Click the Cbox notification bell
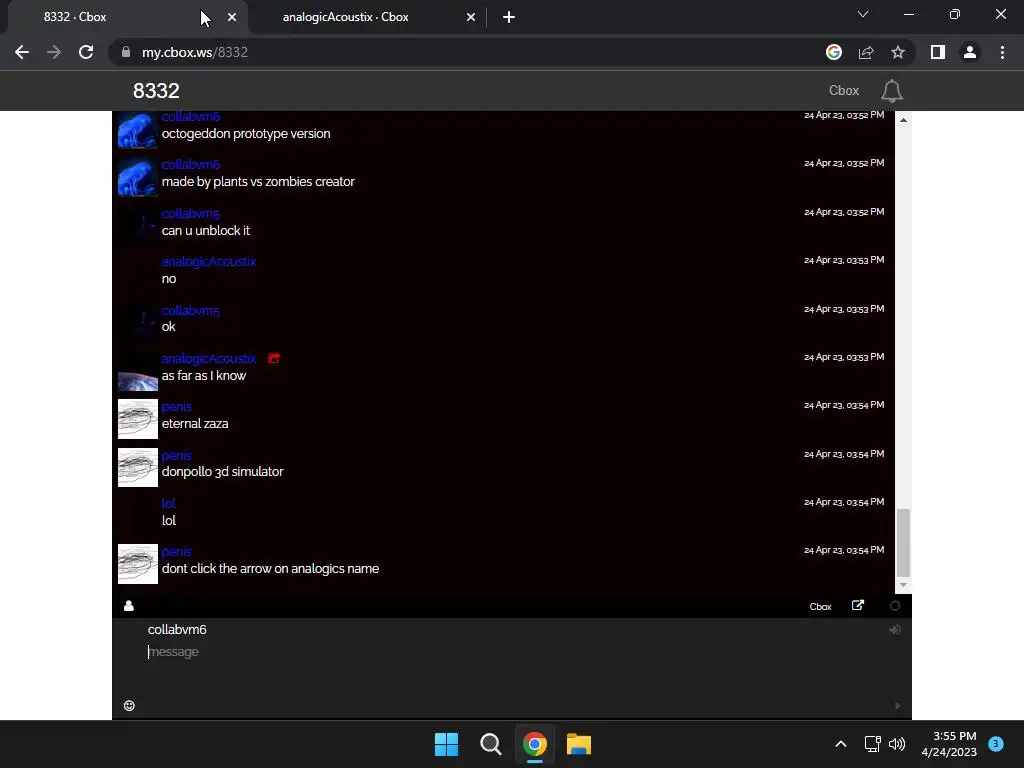1024x768 pixels. point(891,91)
